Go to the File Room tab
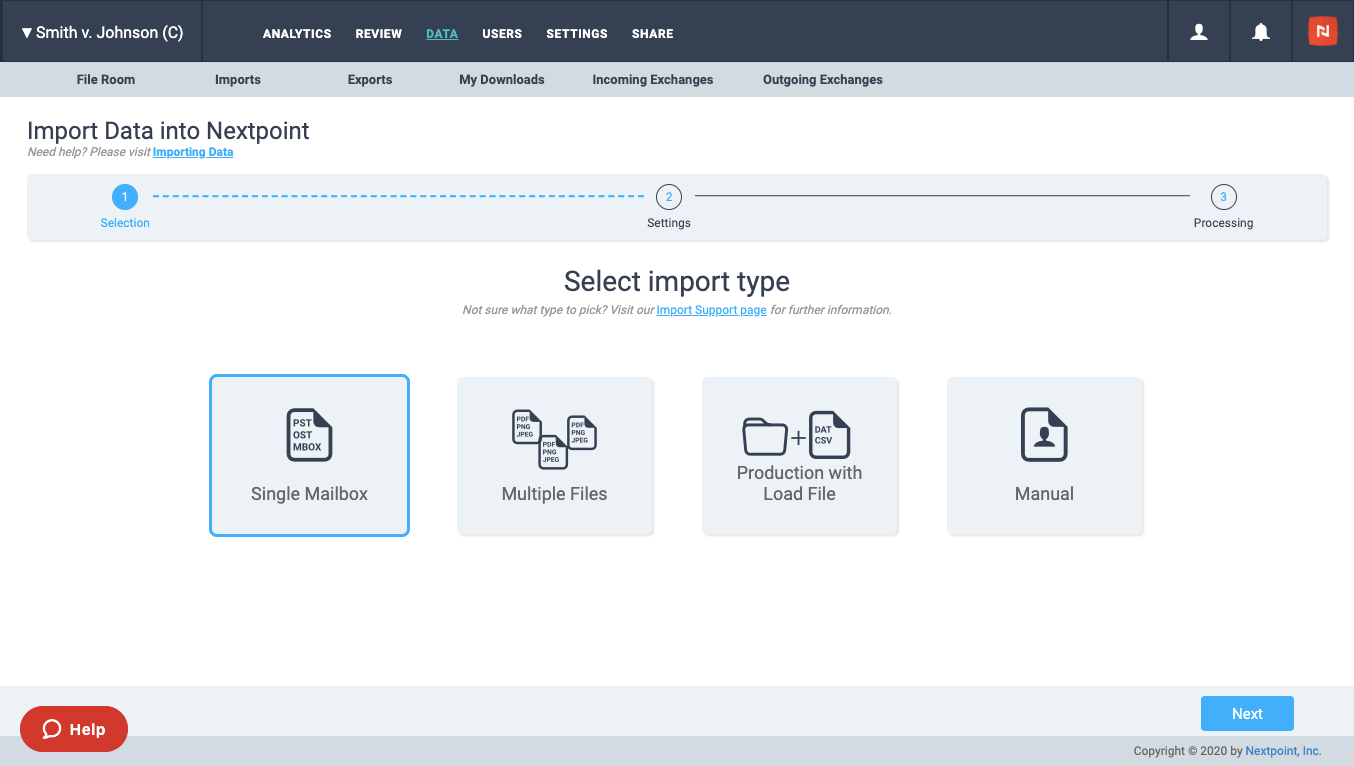Image resolution: width=1354 pixels, height=766 pixels. (x=106, y=79)
